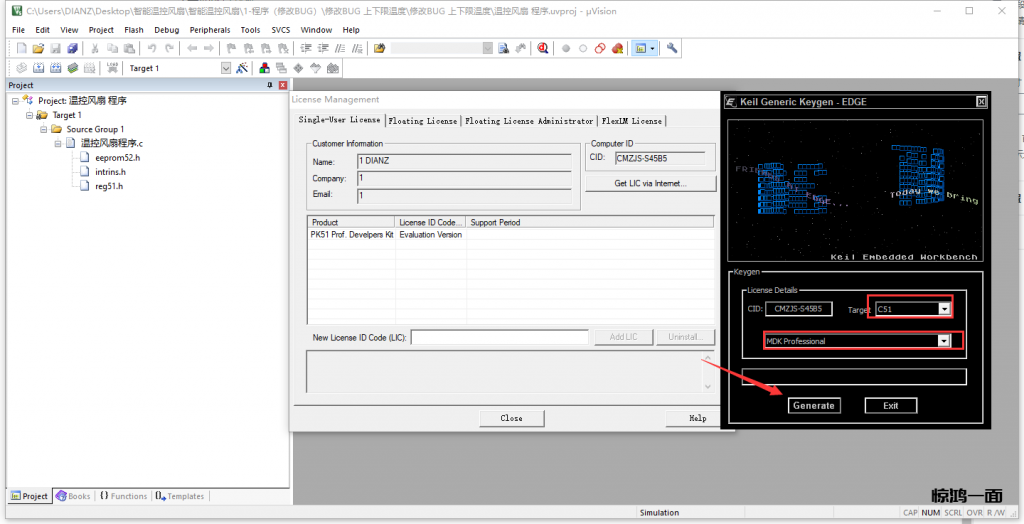This screenshot has width=1024, height=524.
Task: Open the Peripherals menu
Action: tap(209, 30)
